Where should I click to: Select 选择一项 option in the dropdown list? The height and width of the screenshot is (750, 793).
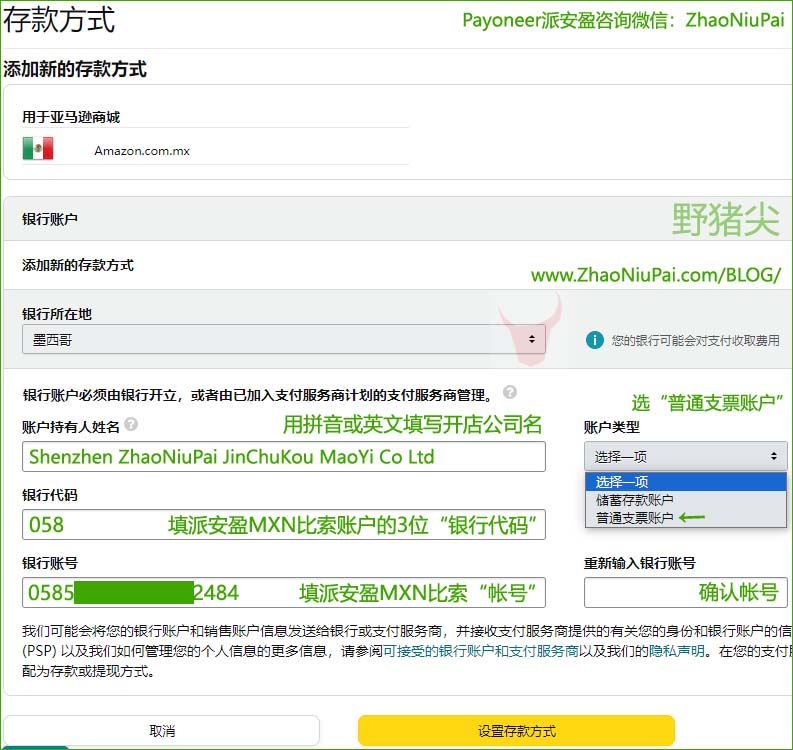686,481
